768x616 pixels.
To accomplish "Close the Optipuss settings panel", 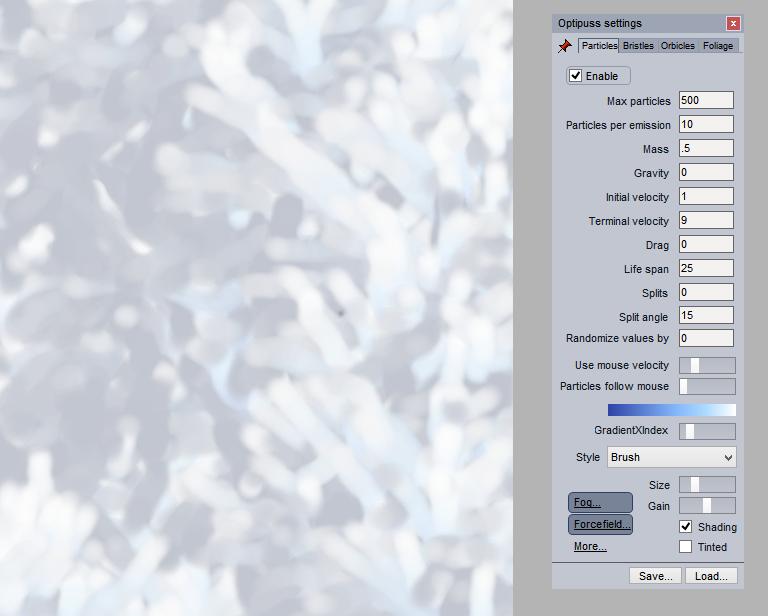I will coord(733,23).
